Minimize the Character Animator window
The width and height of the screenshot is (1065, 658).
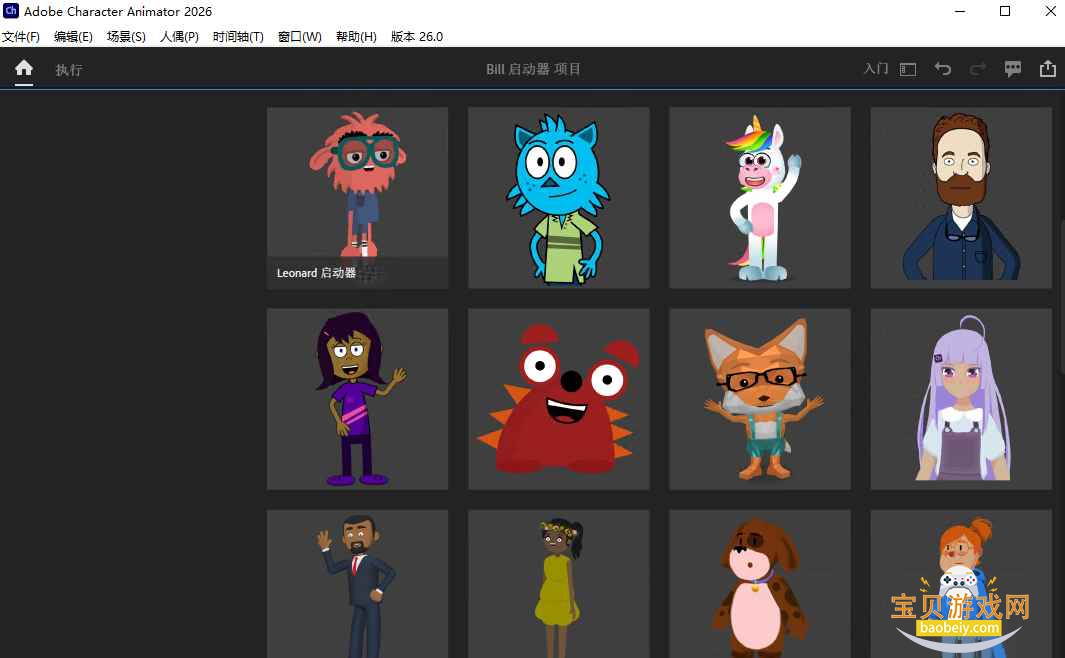point(960,11)
